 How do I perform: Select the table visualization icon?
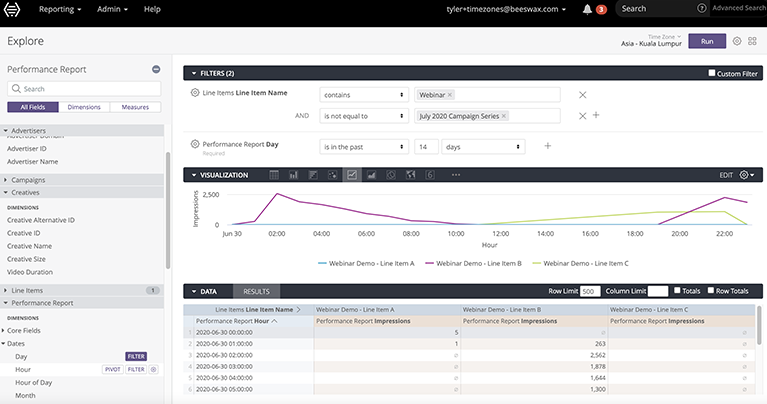point(275,175)
